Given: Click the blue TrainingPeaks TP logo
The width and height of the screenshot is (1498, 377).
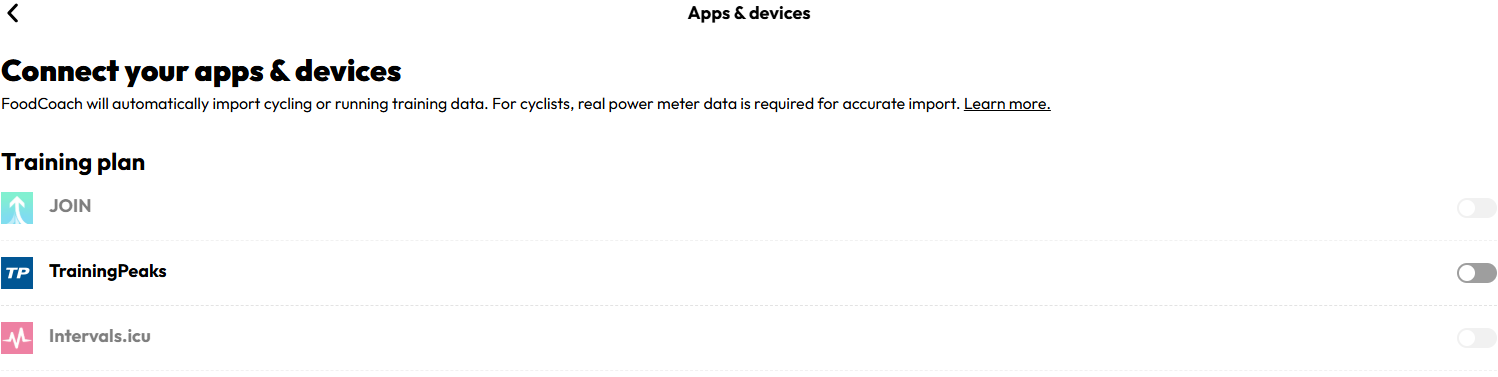Looking at the screenshot, I should click(17, 272).
